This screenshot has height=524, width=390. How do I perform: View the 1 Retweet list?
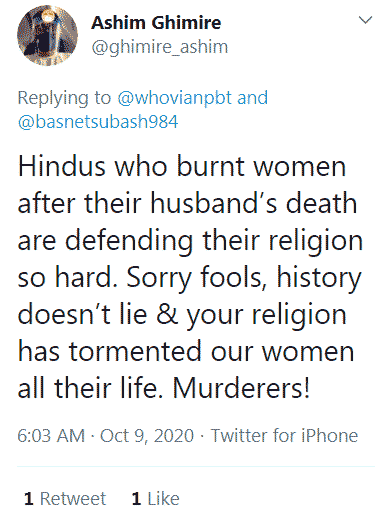pyautogui.click(x=65, y=499)
